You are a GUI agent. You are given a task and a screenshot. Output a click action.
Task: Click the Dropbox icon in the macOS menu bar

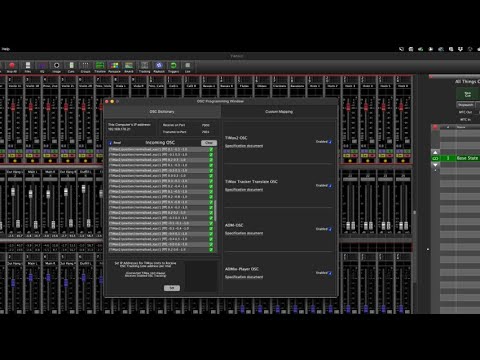coord(460,49)
